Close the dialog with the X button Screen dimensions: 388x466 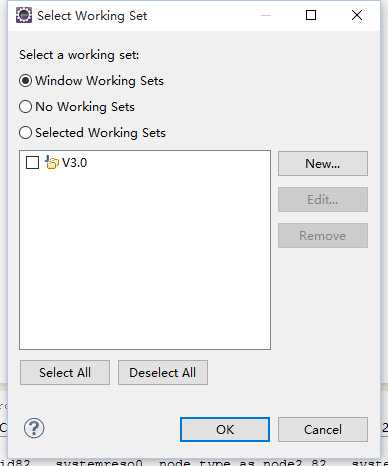357,15
